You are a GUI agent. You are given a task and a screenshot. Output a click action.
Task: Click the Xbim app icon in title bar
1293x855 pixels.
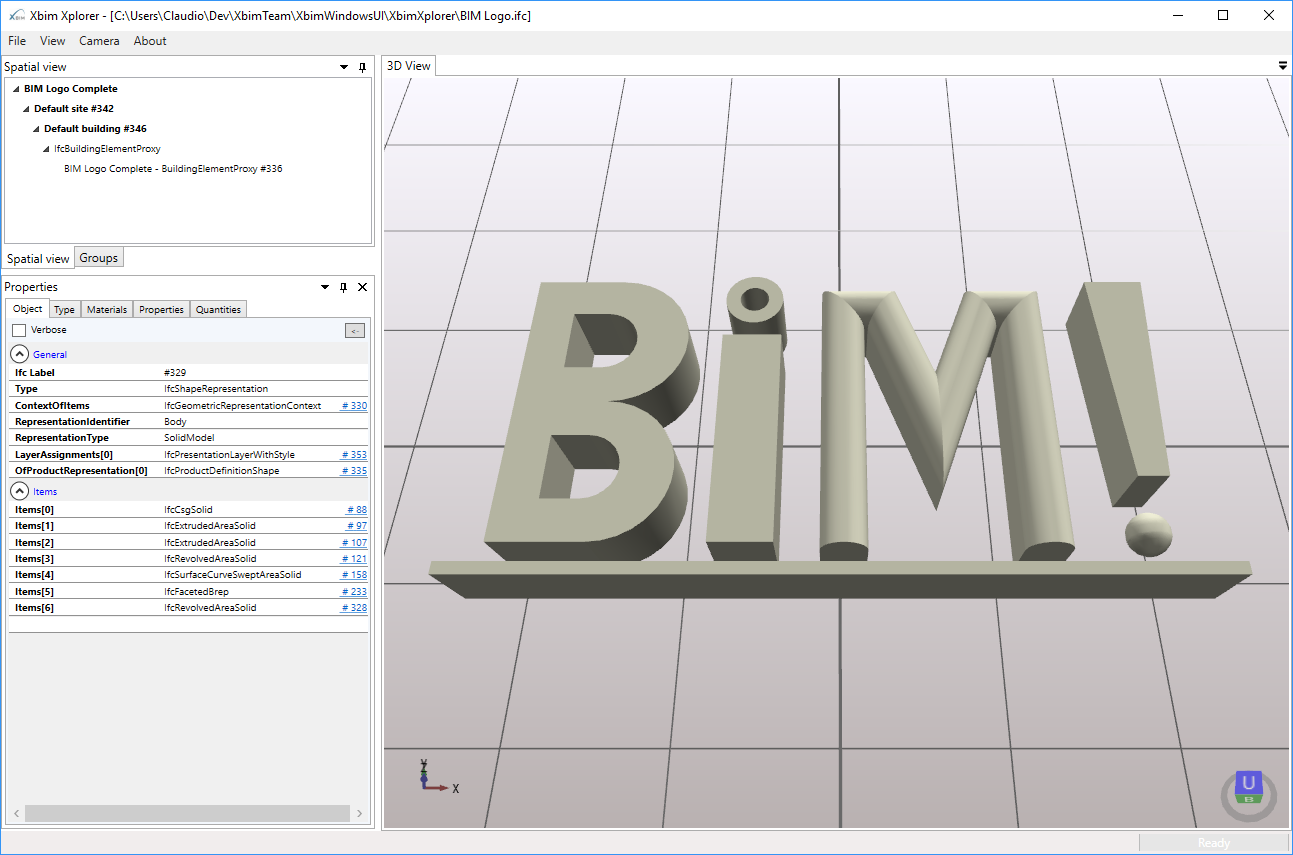tap(16, 15)
